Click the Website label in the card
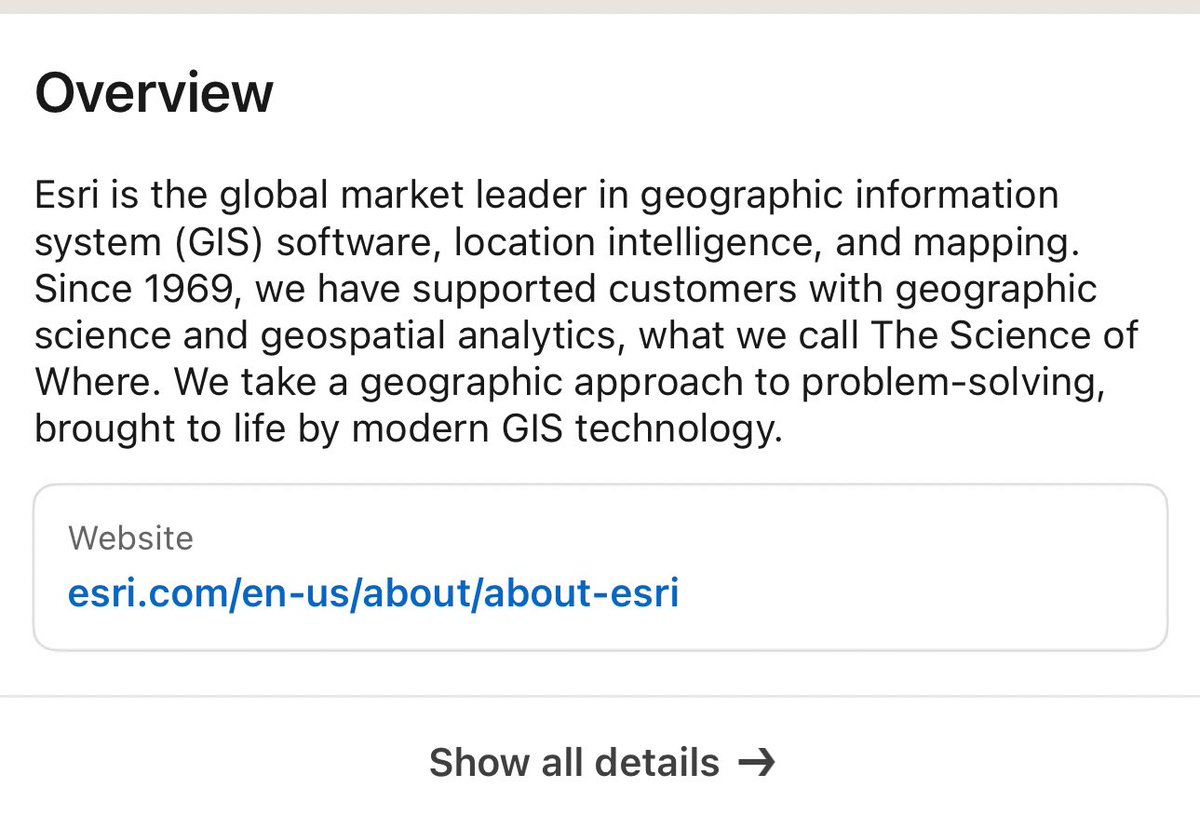 click(130, 538)
